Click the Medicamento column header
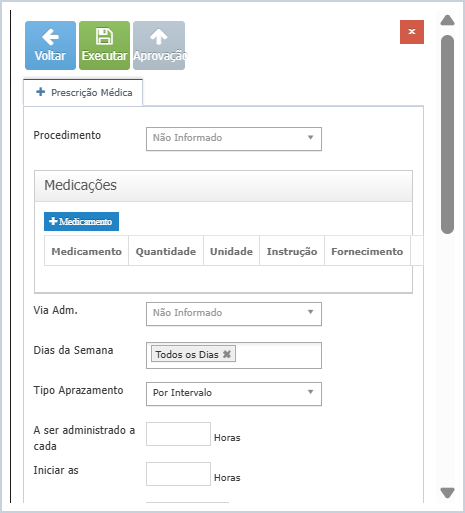Viewport: 465px width, 513px height. (x=86, y=251)
